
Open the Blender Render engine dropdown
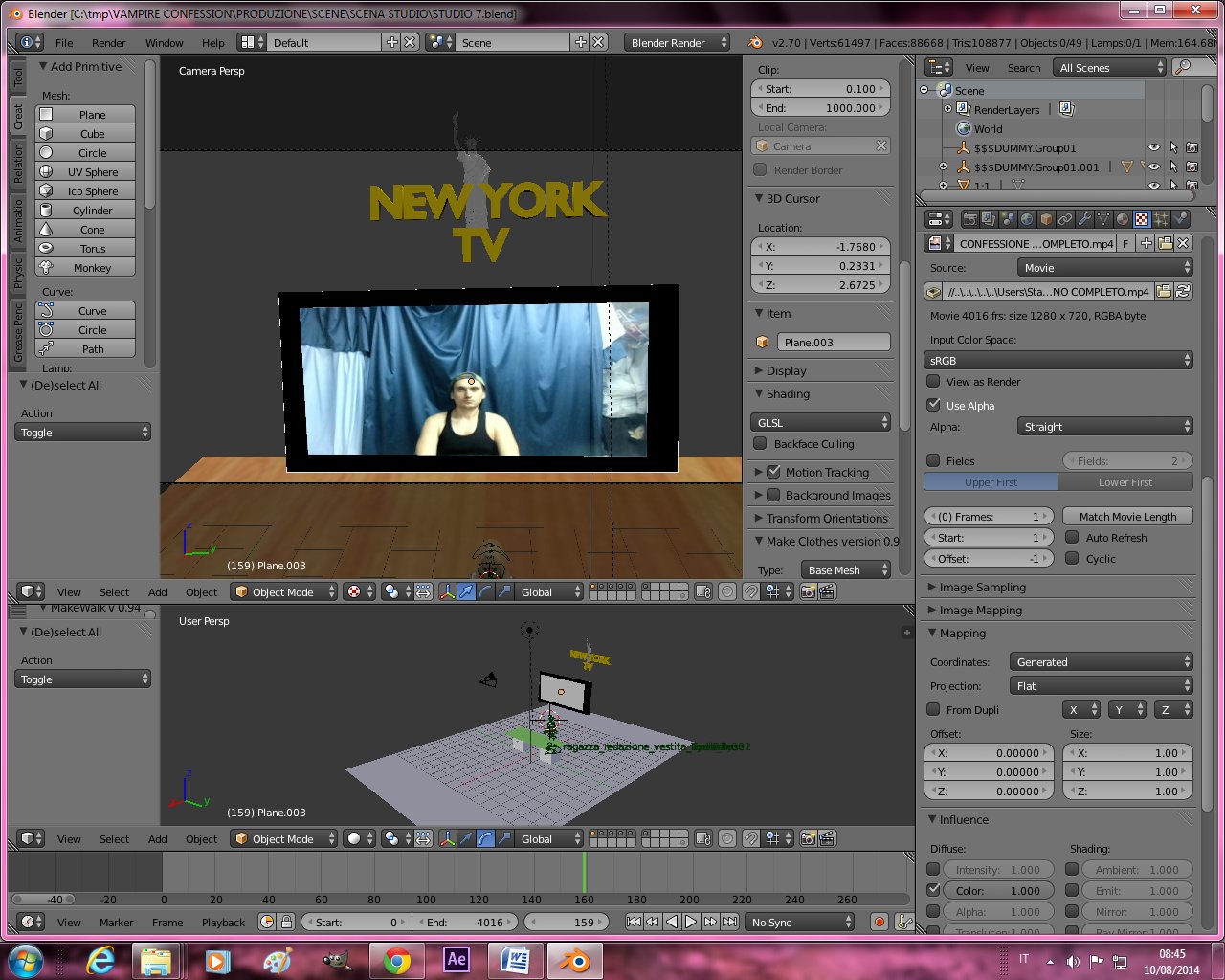click(x=677, y=42)
